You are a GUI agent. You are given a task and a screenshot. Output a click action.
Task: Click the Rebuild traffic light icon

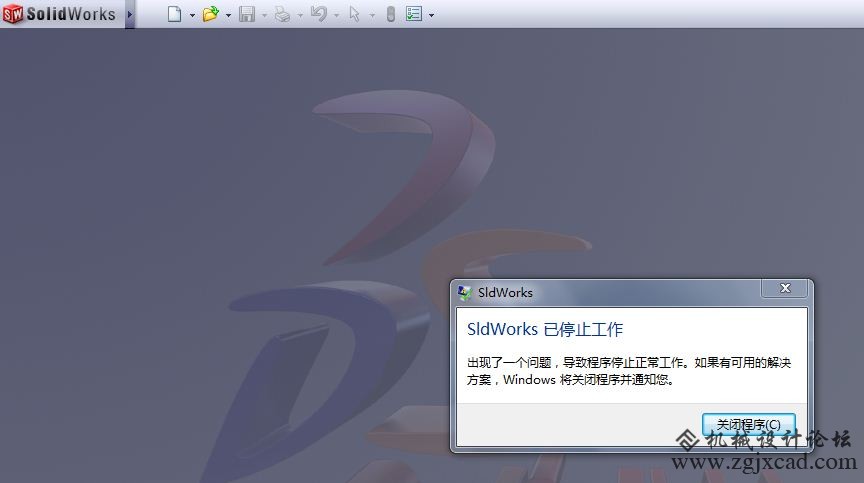(391, 14)
